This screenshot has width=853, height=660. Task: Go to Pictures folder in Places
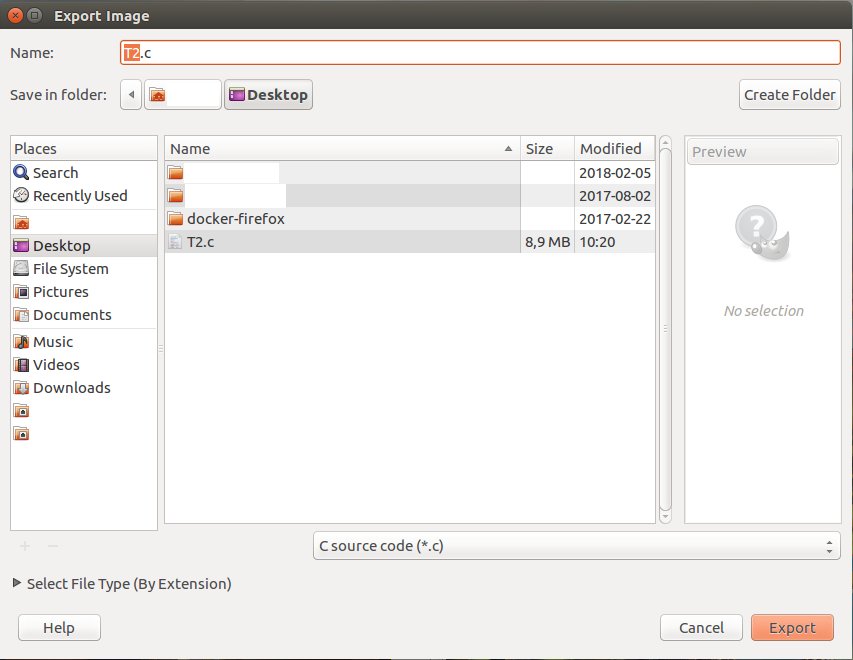pyautogui.click(x=60, y=292)
